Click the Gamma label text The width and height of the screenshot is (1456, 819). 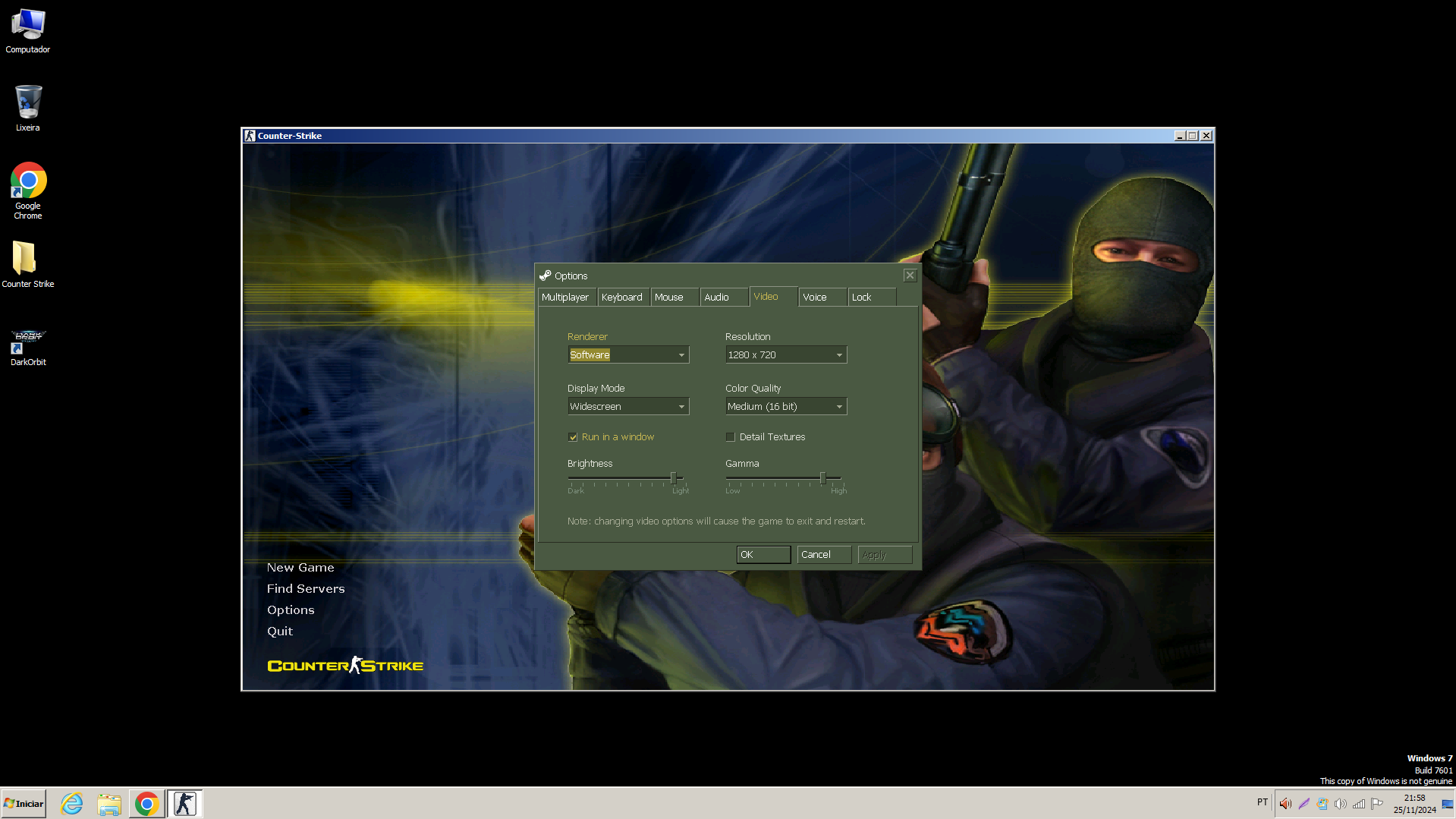coord(742,464)
